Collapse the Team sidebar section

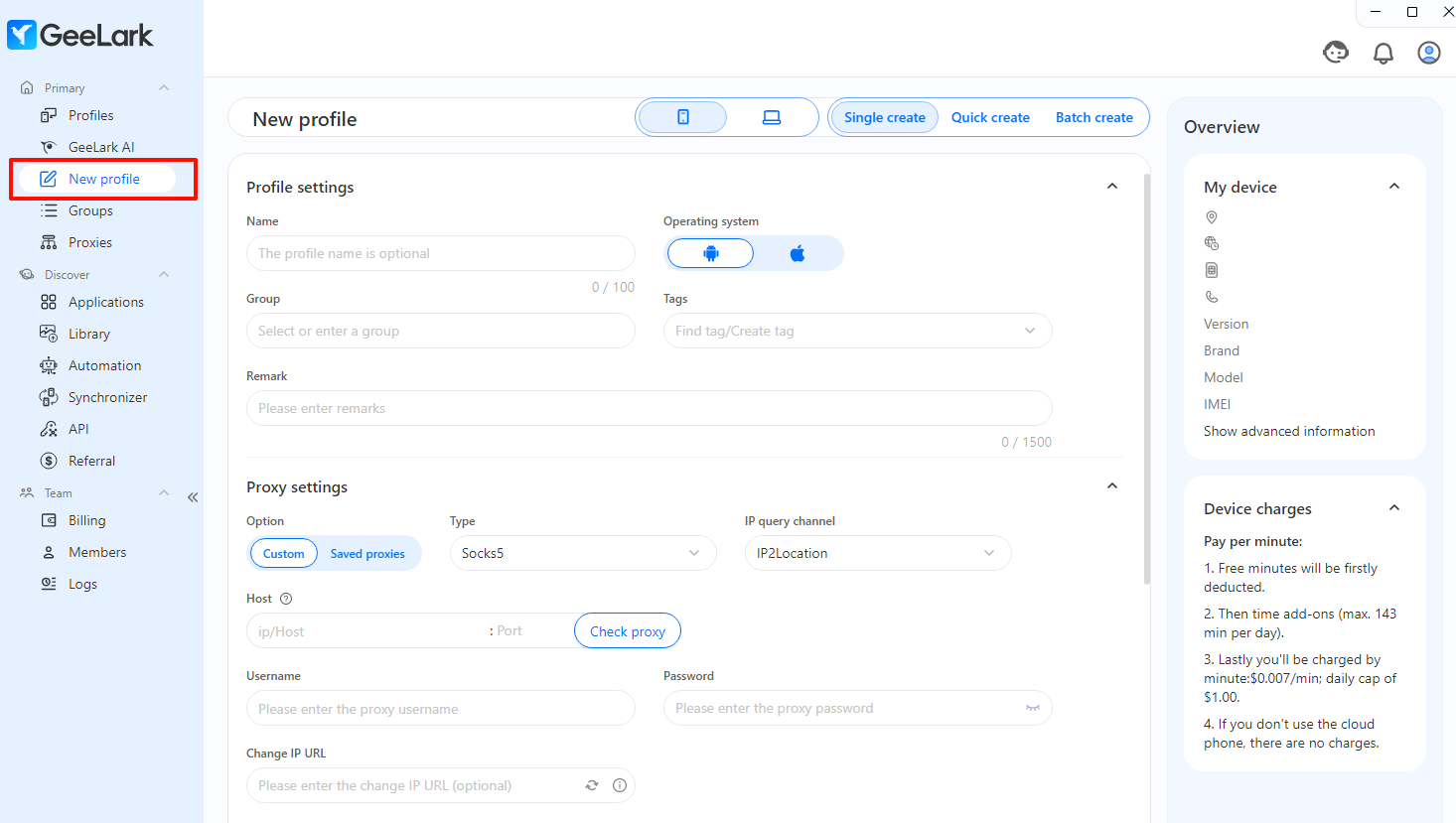(x=164, y=492)
